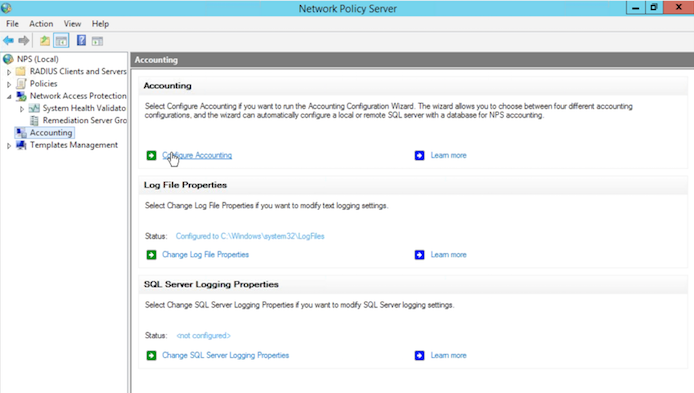
Task: Expand the Policies tree node
Action: [x=9, y=84]
